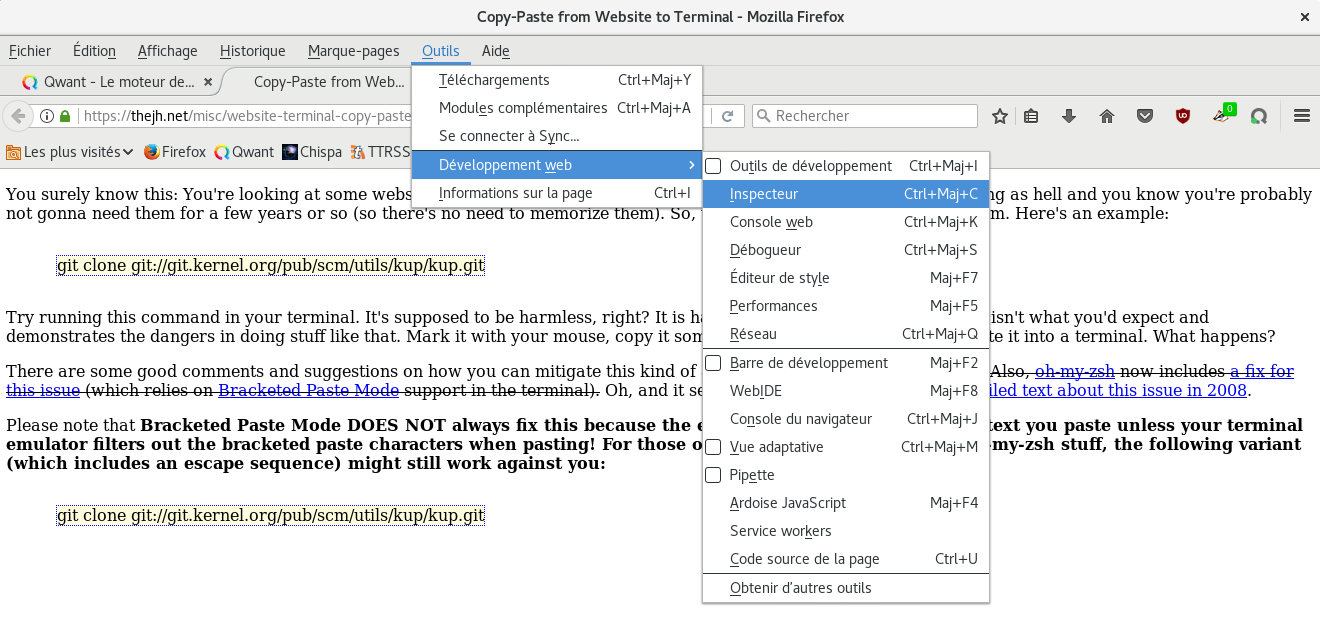The height and width of the screenshot is (618, 1320).
Task: Open the Bracketed Paste Mode link
Action: pyautogui.click(x=308, y=390)
